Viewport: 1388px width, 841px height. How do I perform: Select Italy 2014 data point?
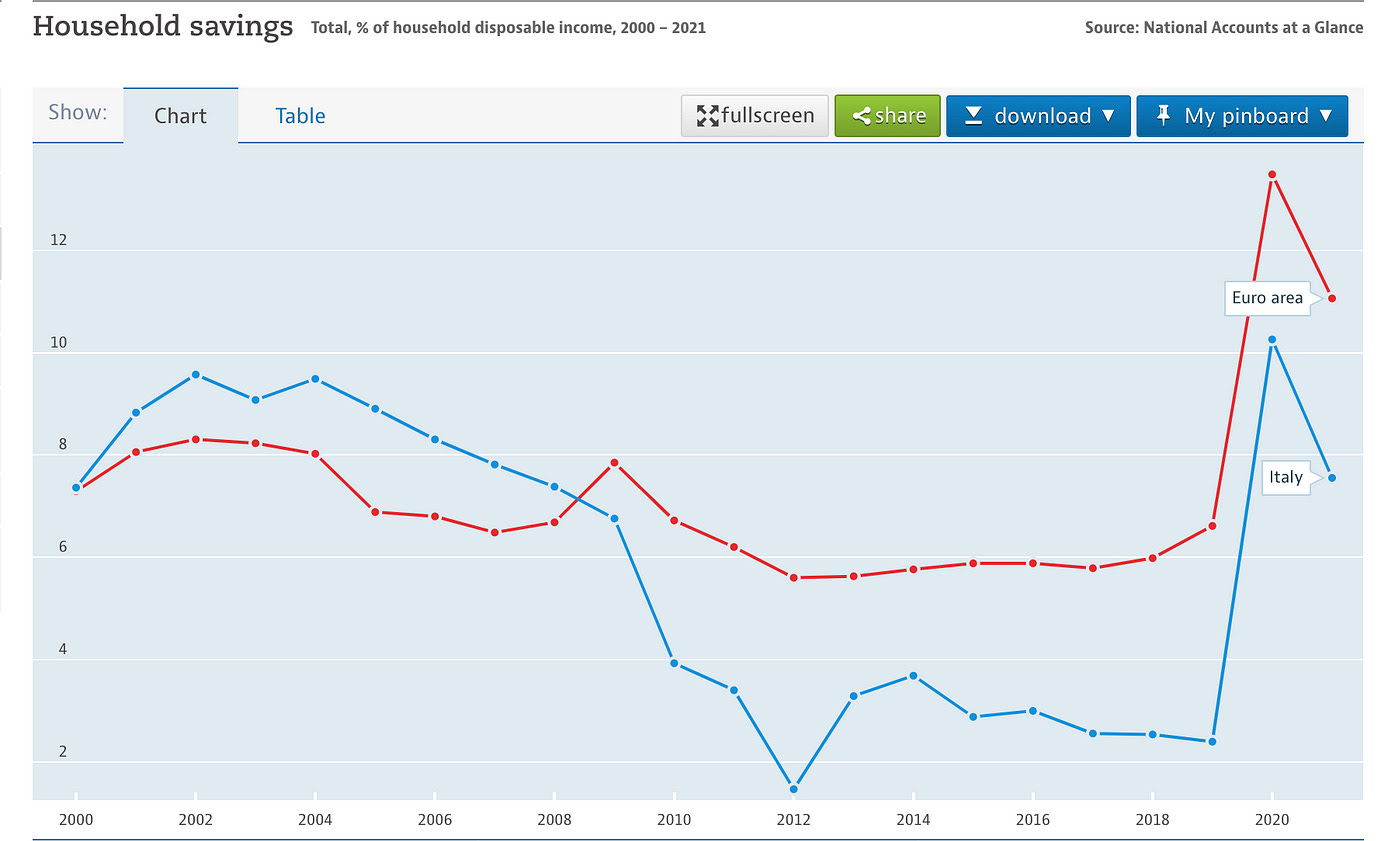pos(913,677)
